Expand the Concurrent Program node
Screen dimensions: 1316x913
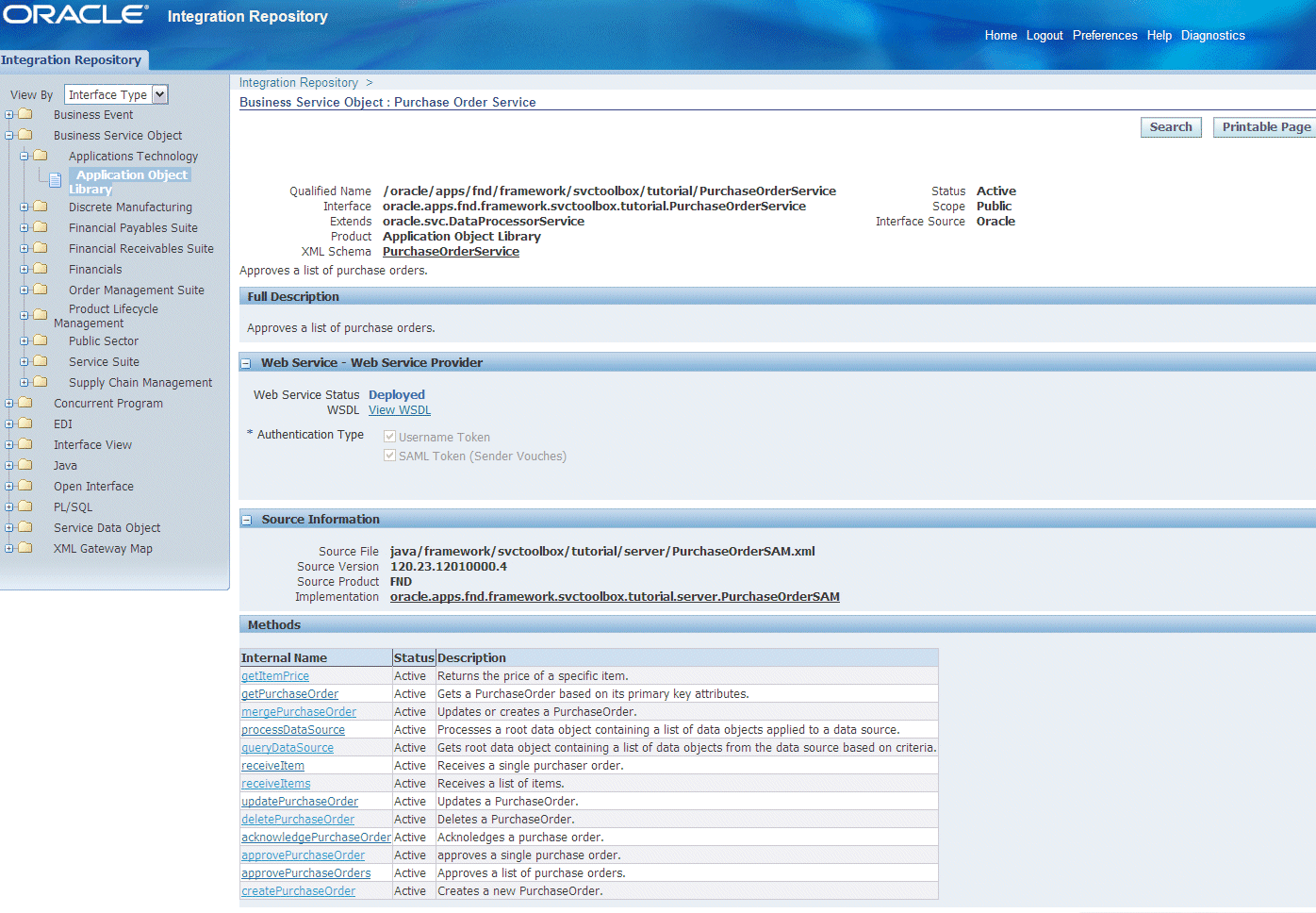click(9, 404)
